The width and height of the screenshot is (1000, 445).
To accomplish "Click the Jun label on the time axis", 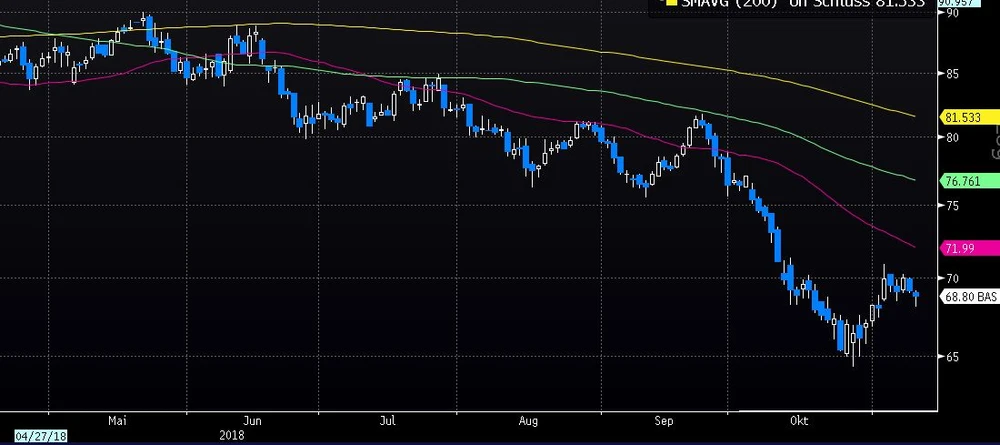I will coord(251,423).
